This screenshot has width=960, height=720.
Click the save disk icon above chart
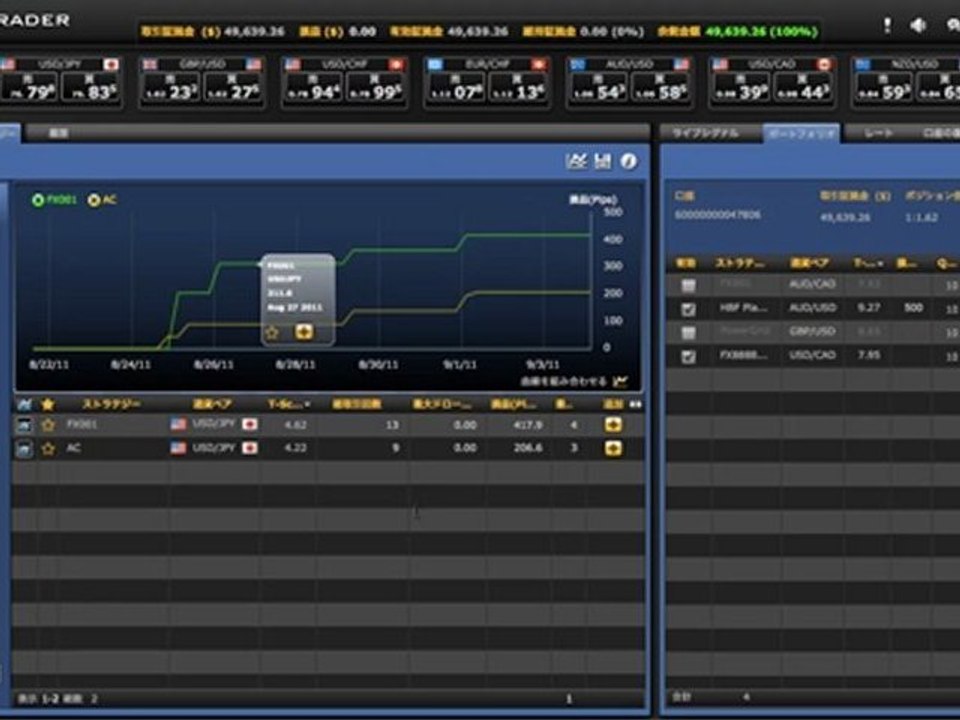pos(602,161)
